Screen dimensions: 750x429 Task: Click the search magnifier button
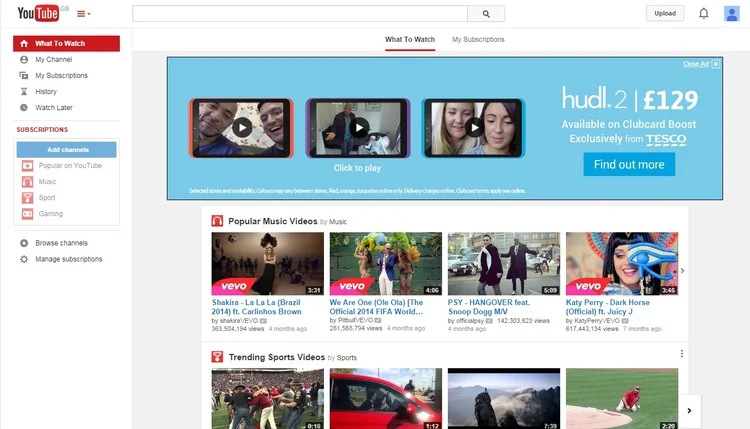[486, 14]
